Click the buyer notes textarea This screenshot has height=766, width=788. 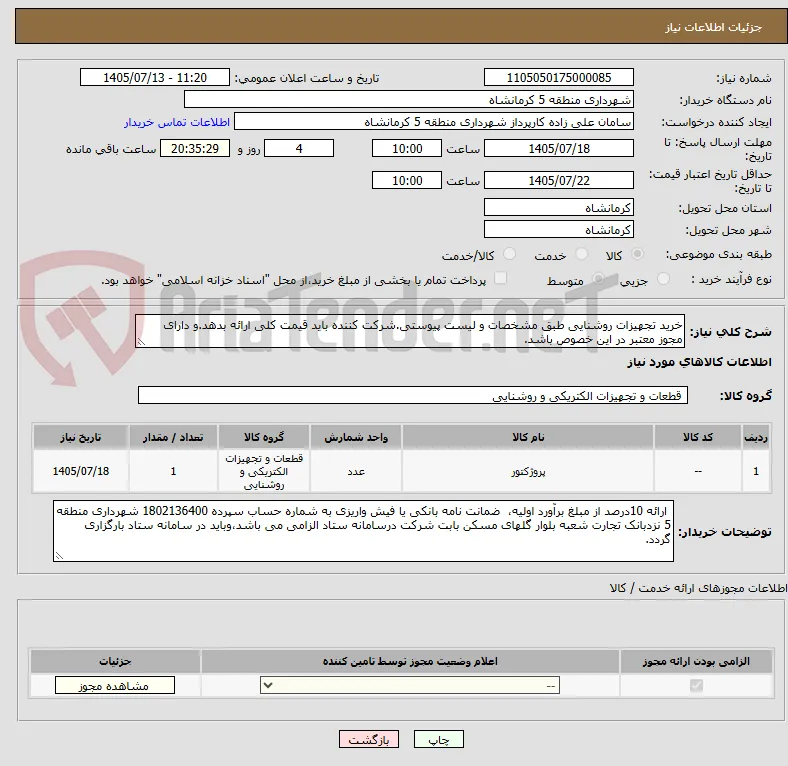[363, 531]
